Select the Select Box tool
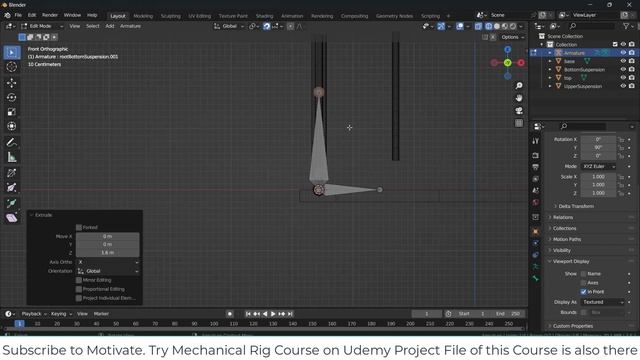This screenshot has width=640, height=360. click(11, 53)
